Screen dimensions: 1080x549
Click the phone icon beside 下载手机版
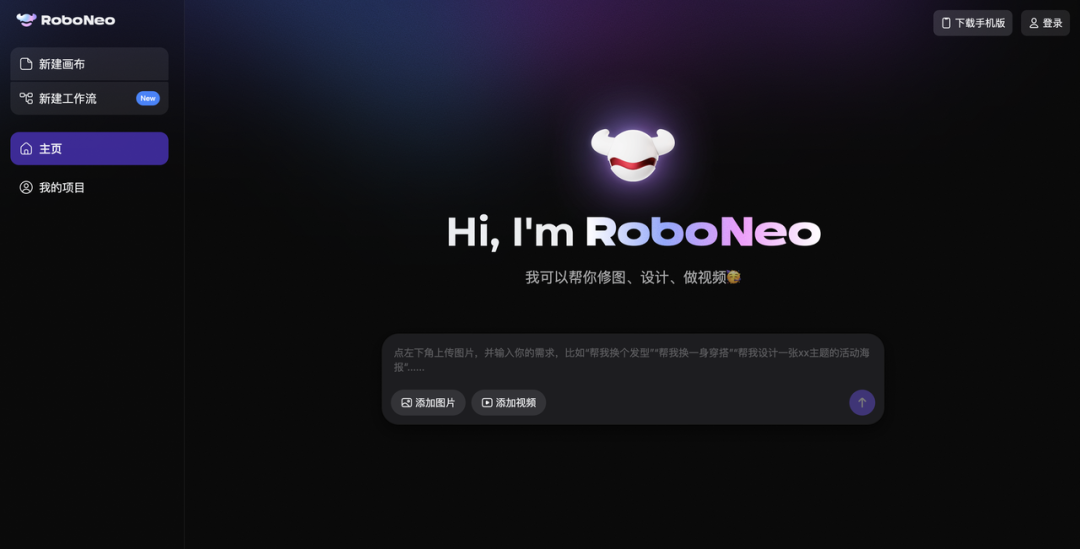click(946, 23)
